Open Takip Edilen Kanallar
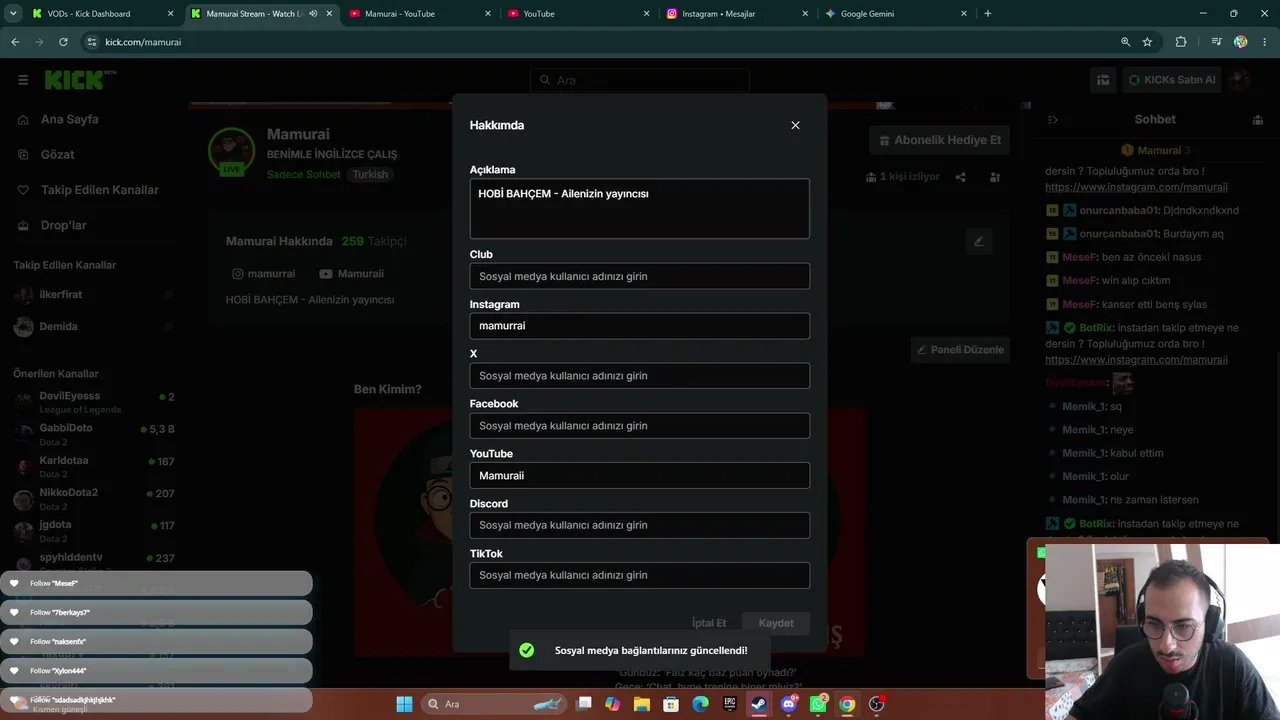1280x720 pixels. coord(100,190)
